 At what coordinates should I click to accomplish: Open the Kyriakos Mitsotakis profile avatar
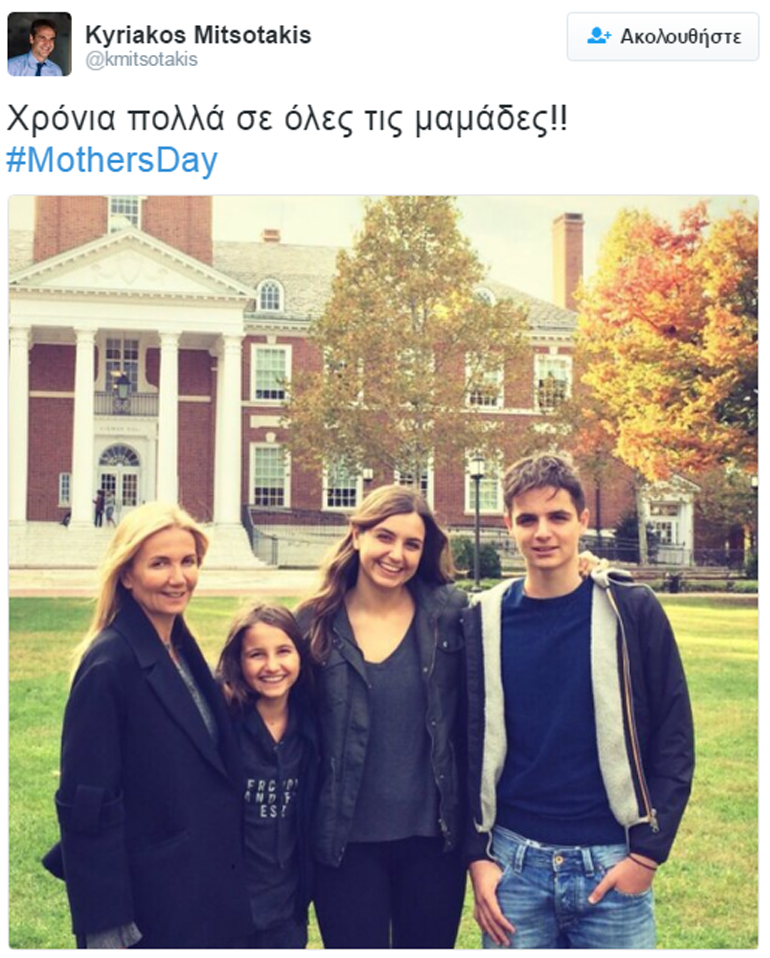click(x=39, y=44)
